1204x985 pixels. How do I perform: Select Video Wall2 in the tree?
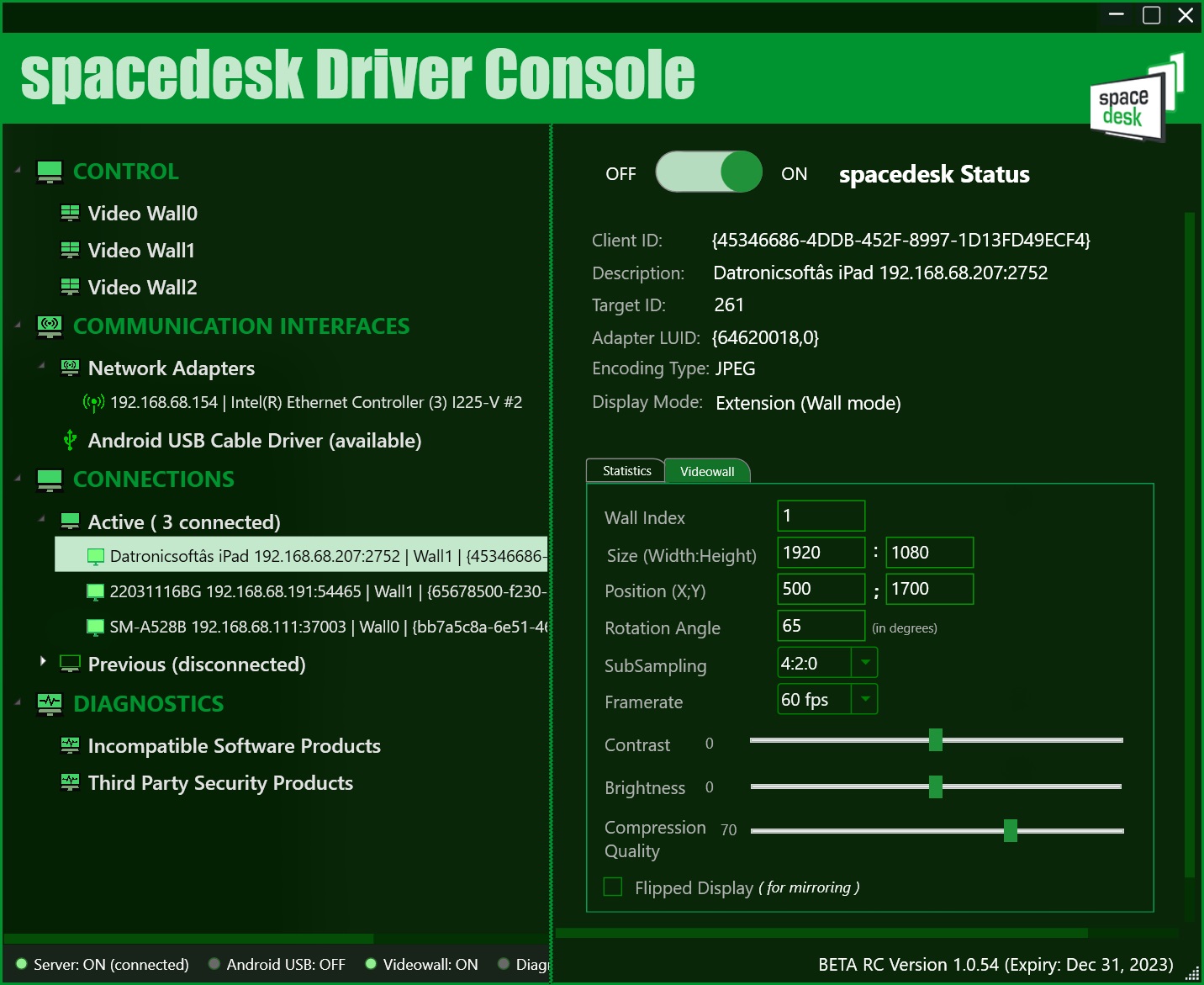[142, 288]
